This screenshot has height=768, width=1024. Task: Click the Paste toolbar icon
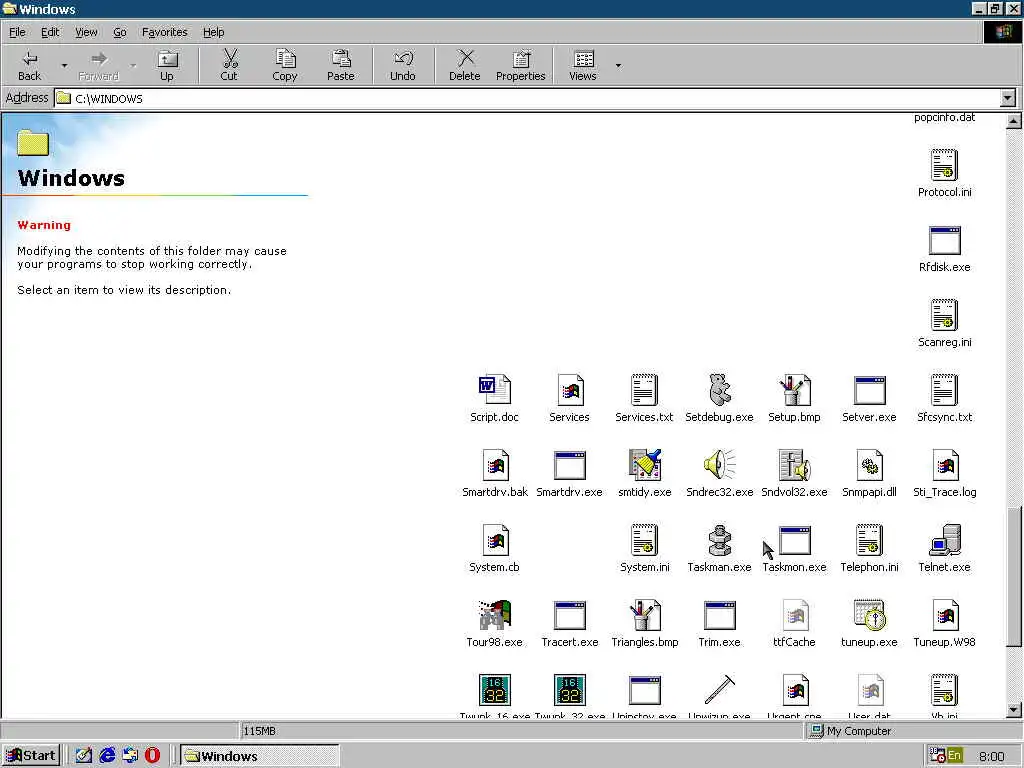point(340,65)
